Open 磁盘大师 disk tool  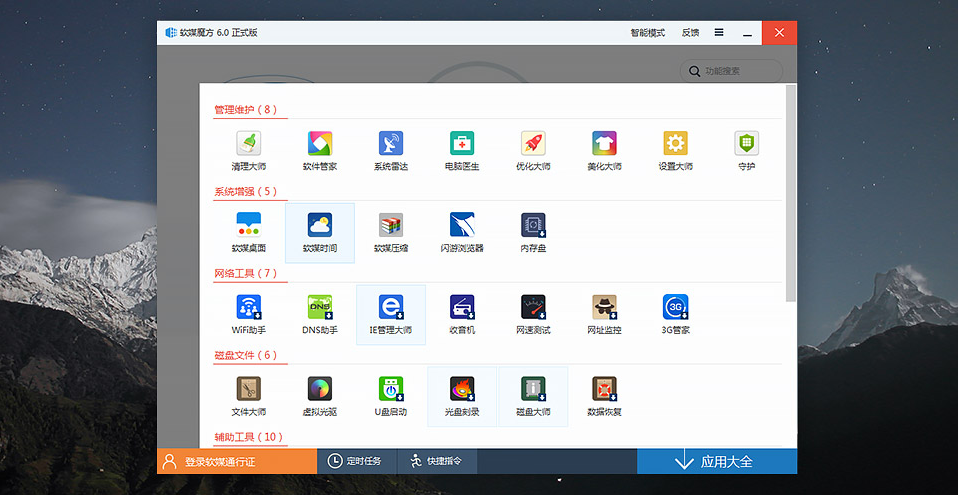[533, 396]
